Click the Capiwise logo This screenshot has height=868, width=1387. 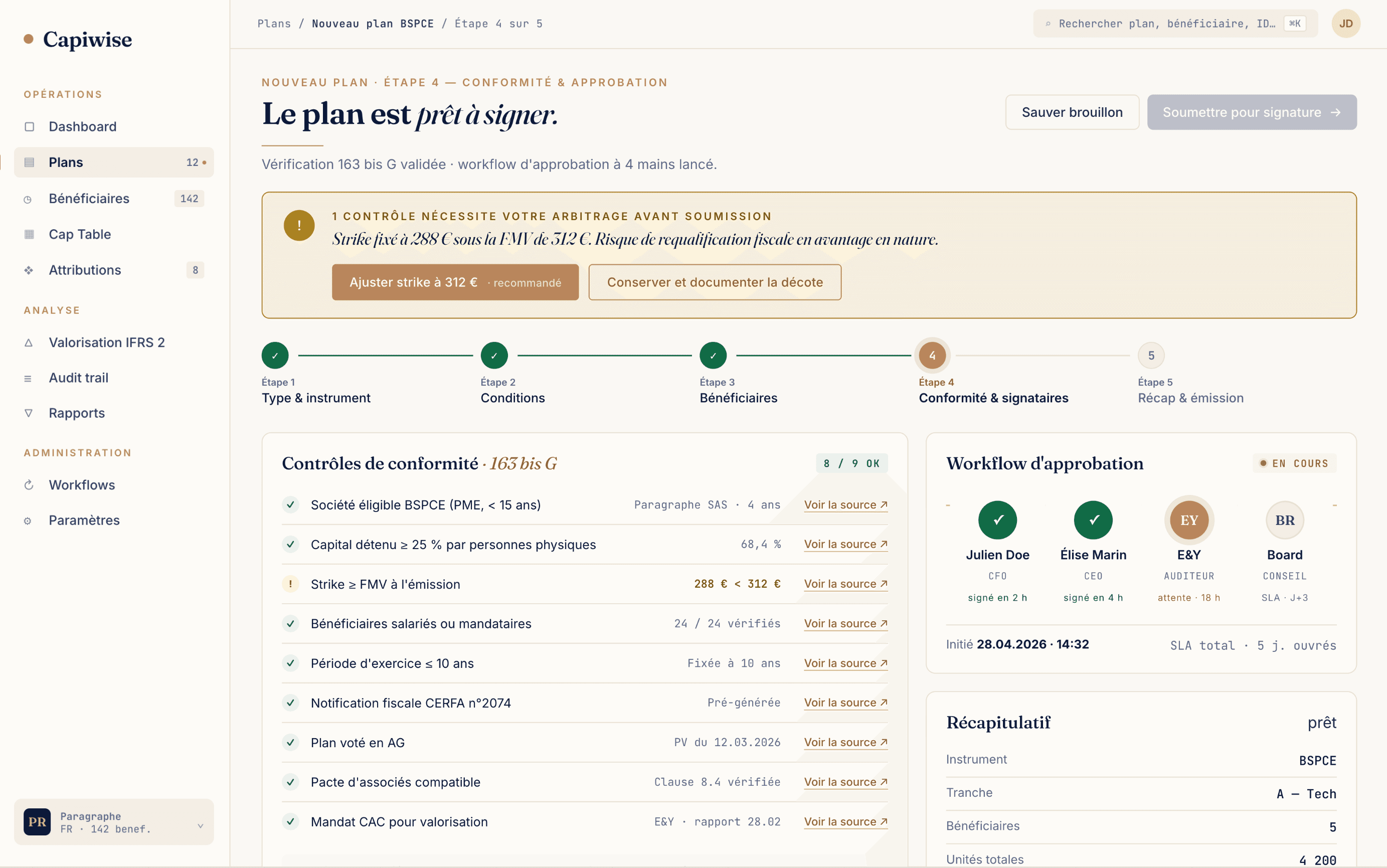pos(78,39)
